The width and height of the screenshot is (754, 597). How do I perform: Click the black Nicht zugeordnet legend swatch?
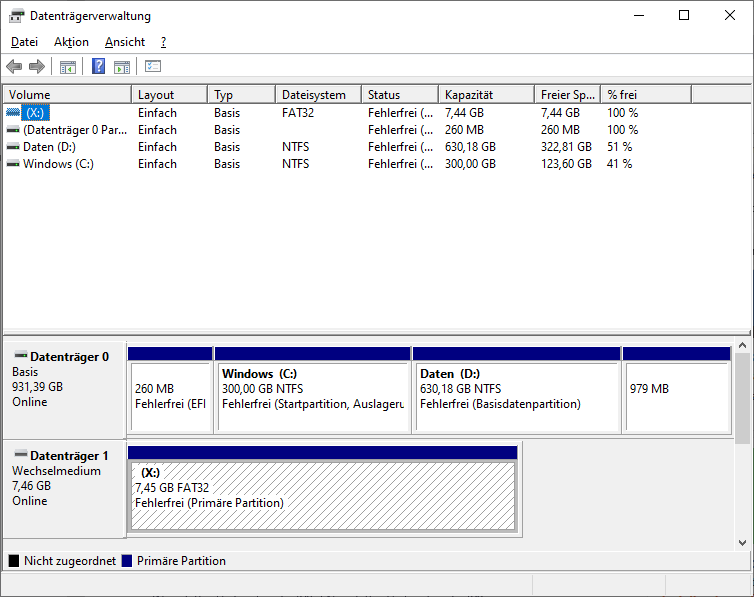[x=14, y=561]
